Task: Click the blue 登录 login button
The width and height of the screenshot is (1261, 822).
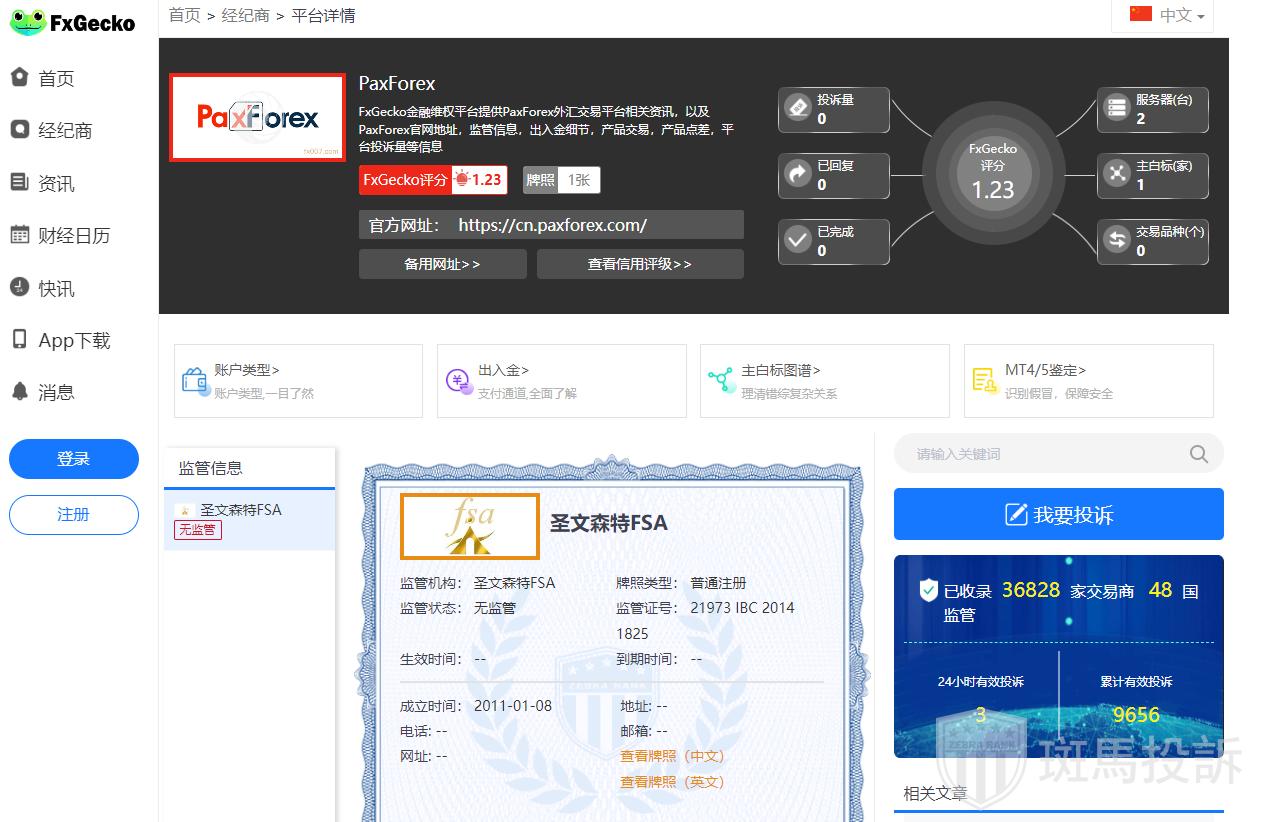Action: (x=73, y=459)
